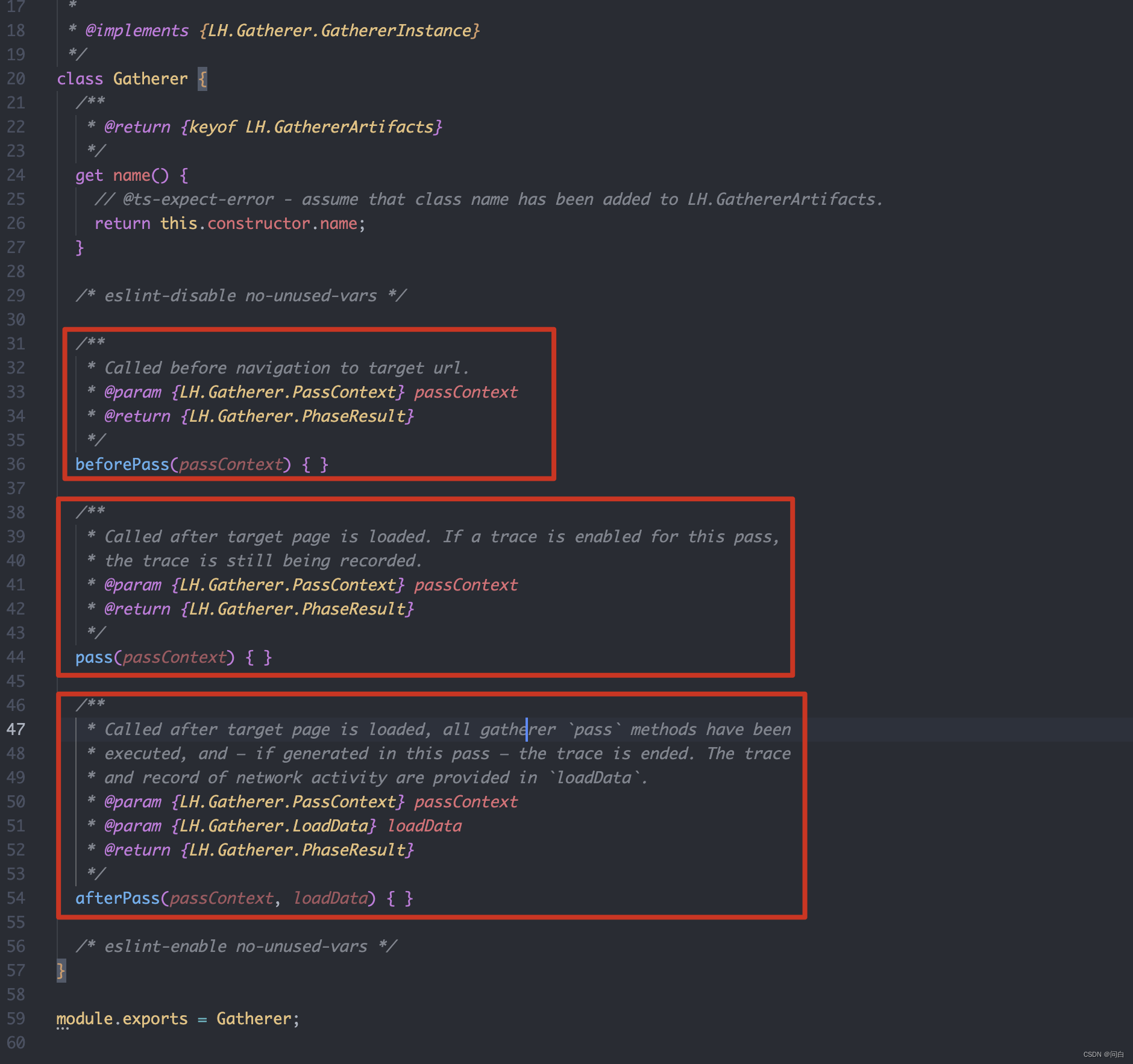The height and width of the screenshot is (1064, 1133).
Task: Click the 'beforePass' method name
Action: coord(122,465)
